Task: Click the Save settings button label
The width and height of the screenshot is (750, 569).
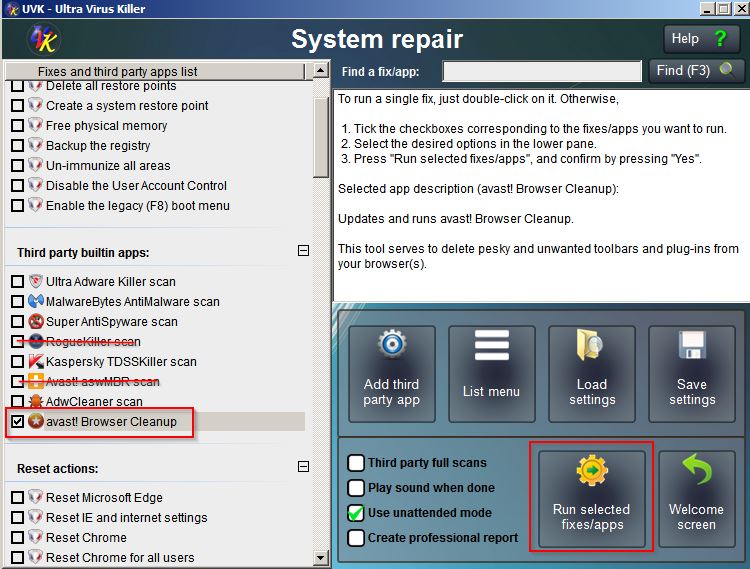Action: [x=692, y=392]
